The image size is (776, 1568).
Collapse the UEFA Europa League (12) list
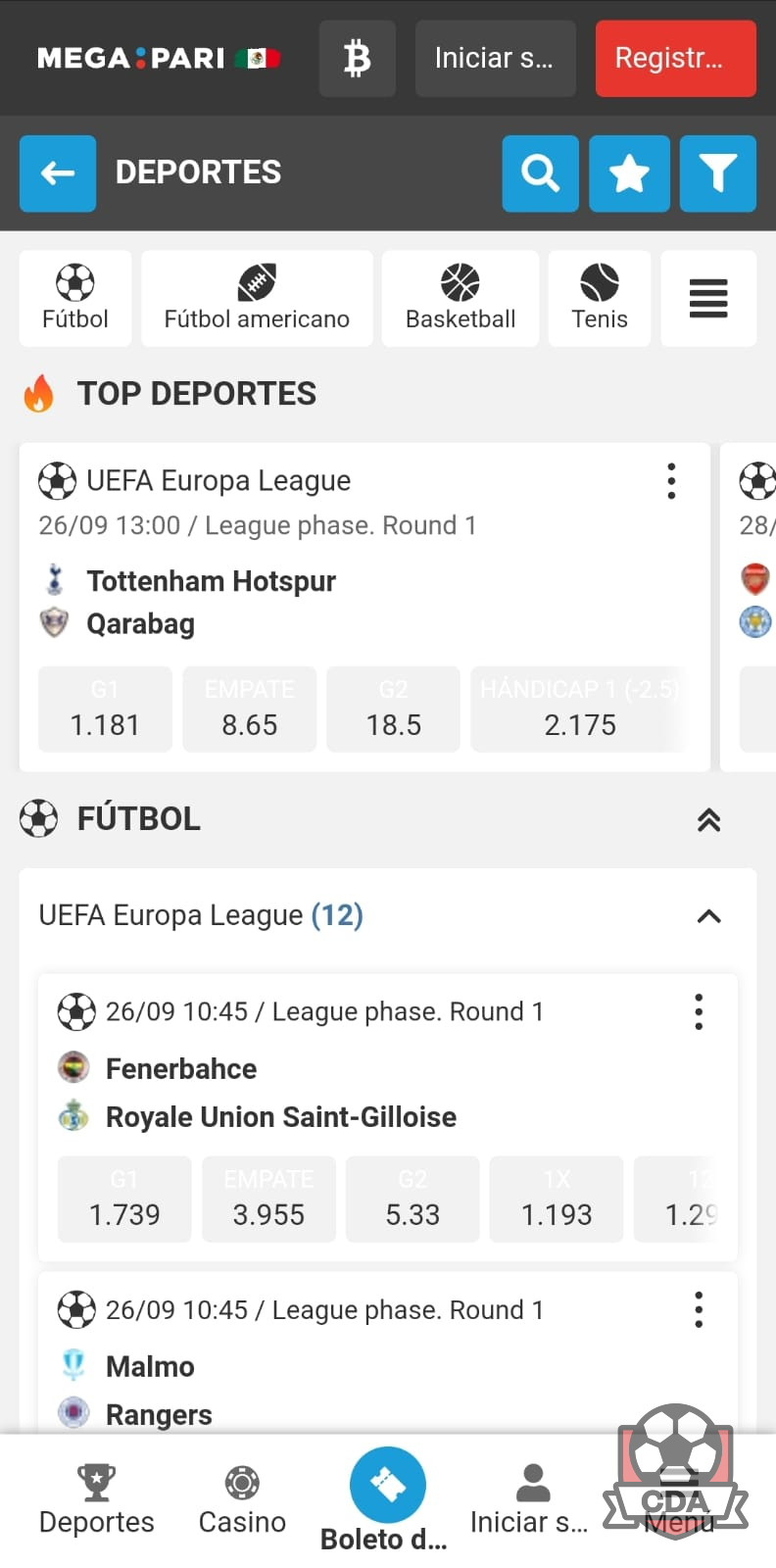[708, 916]
